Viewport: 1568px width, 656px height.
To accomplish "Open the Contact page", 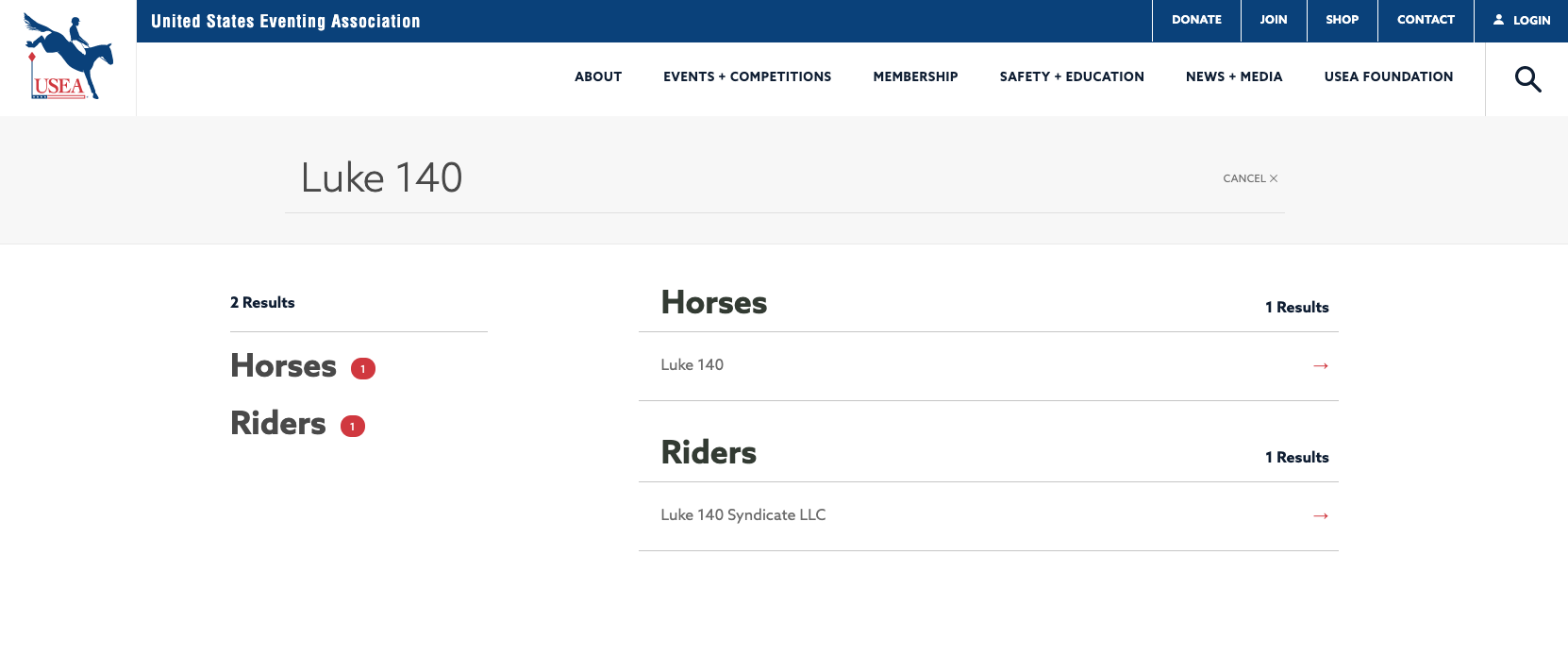I will [1425, 20].
